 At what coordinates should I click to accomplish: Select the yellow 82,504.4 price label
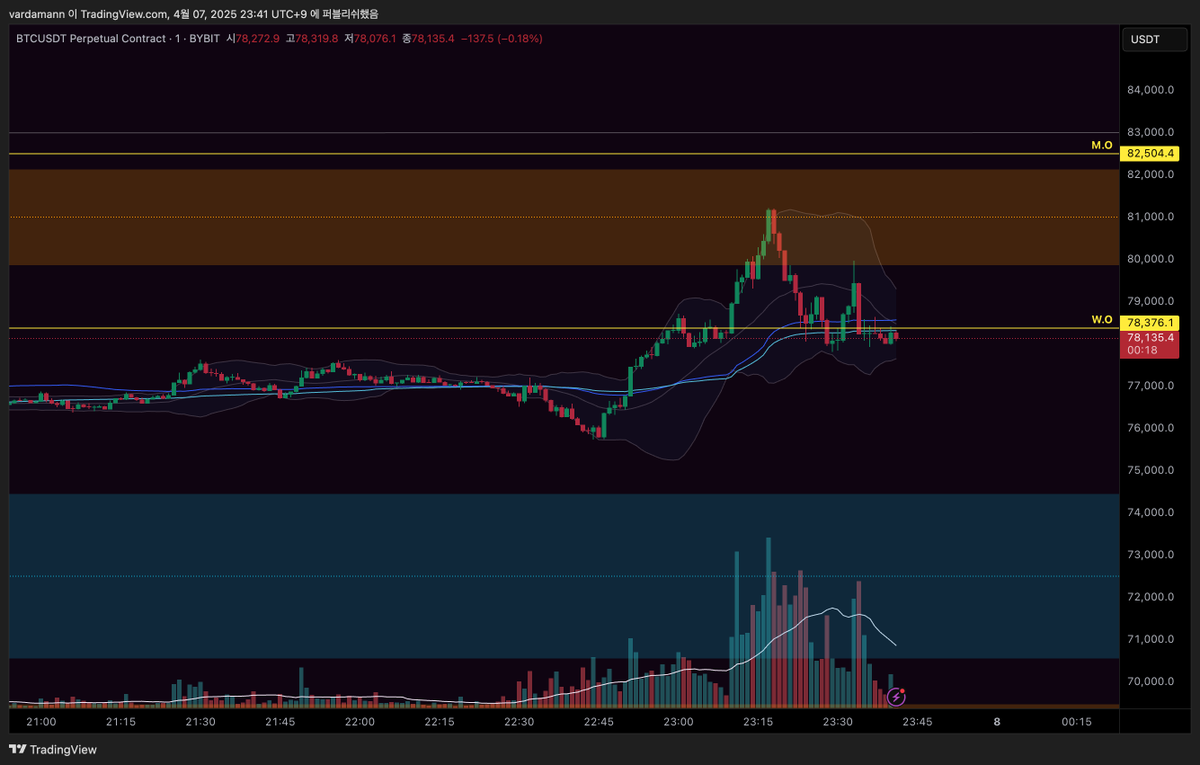(1152, 154)
